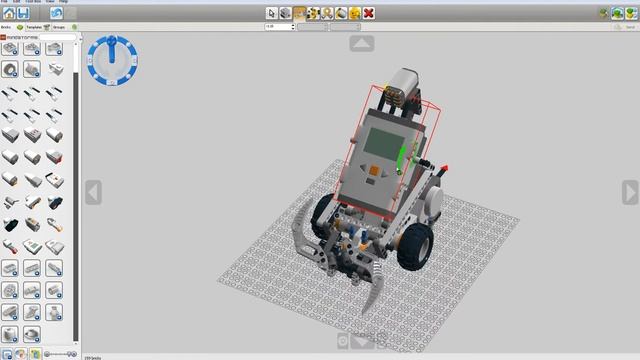The width and height of the screenshot is (640, 360).
Task: Reset the camera view button near bottom arrow
Action: (343, 341)
